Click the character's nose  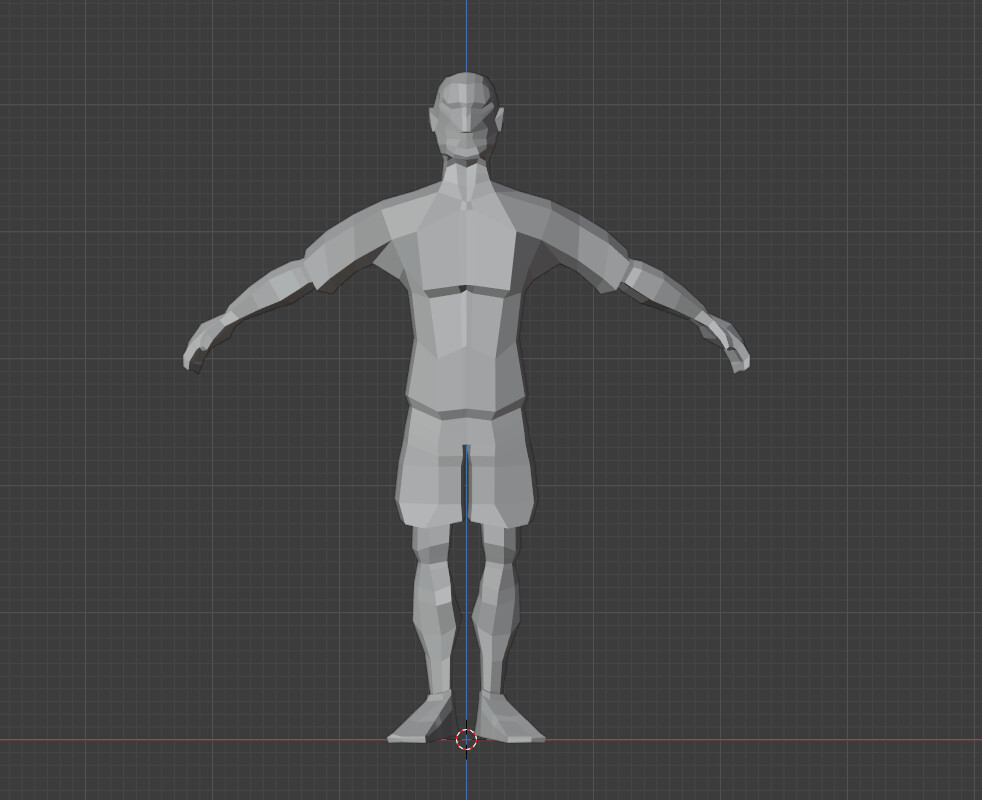(x=465, y=125)
